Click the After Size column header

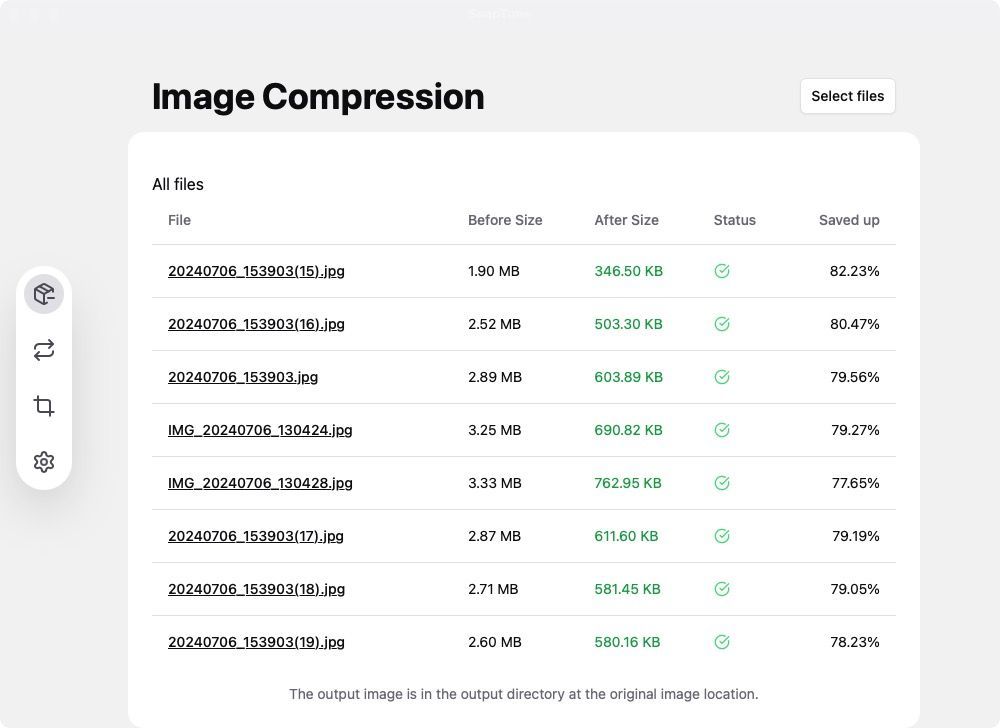[626, 220]
